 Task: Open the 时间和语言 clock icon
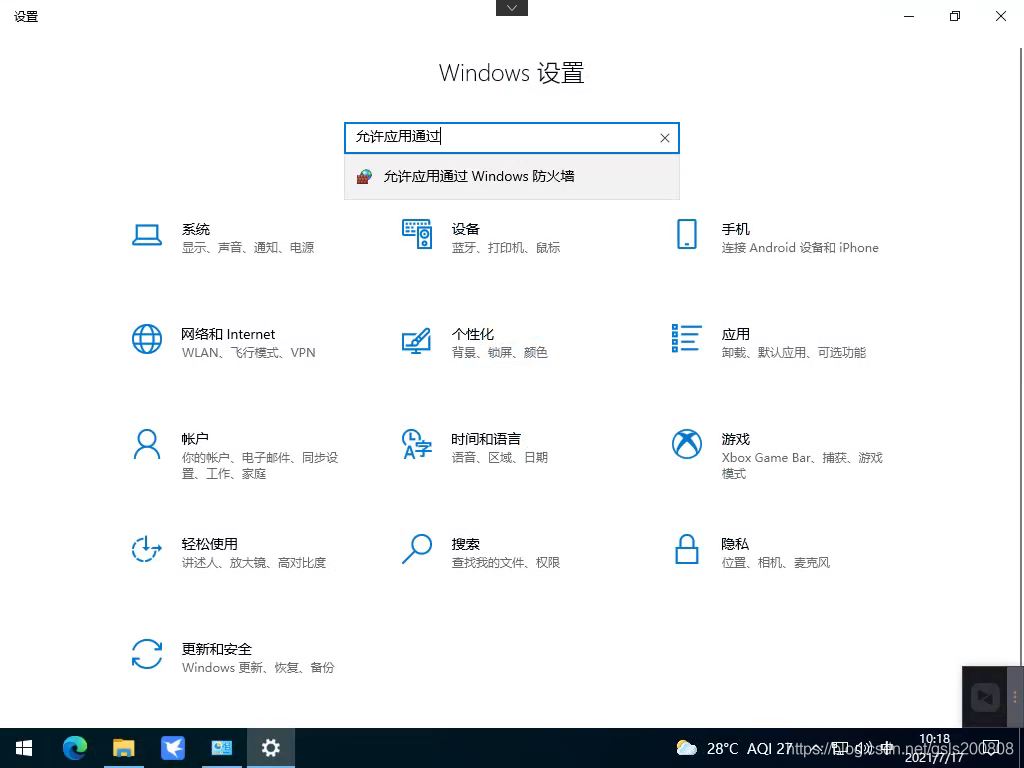point(417,444)
